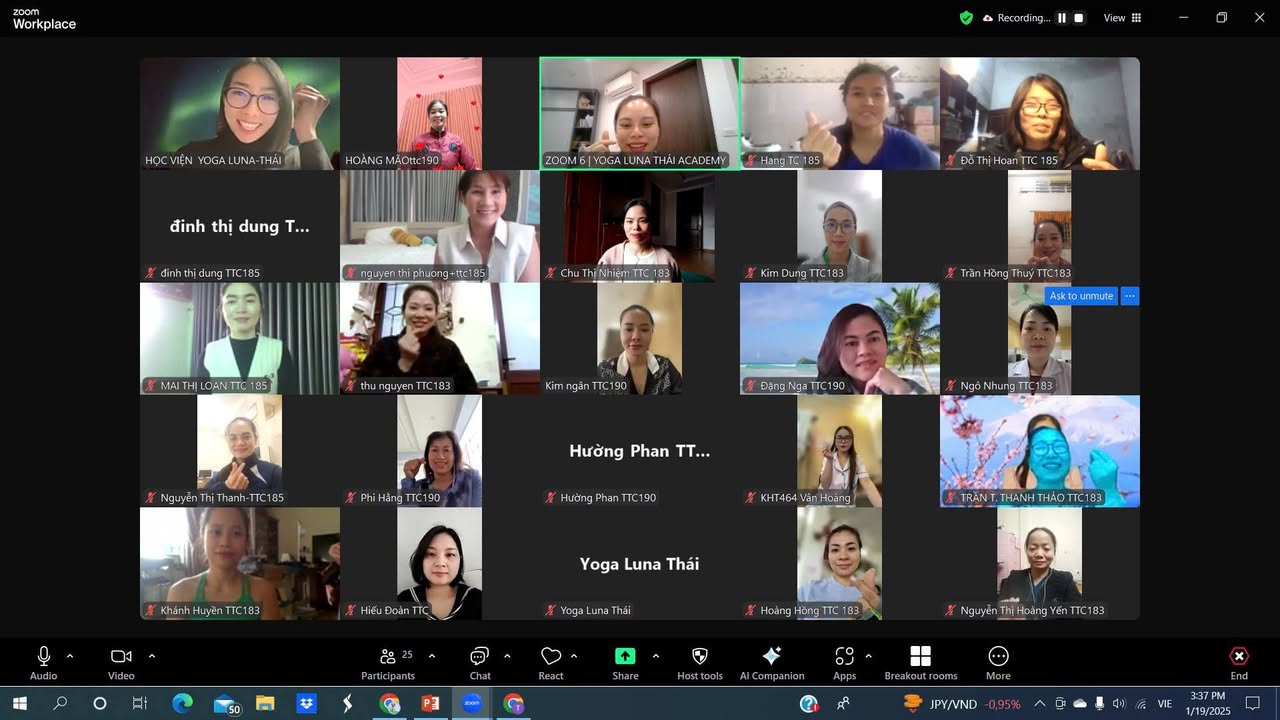This screenshot has height=720, width=1280.
Task: Open the Apps panel
Action: [x=844, y=663]
